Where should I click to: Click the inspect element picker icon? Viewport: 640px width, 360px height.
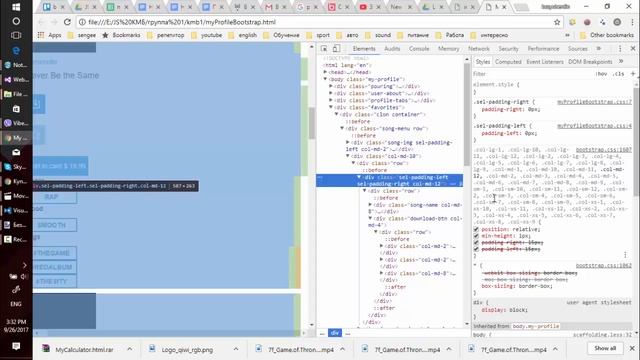pyautogui.click(x=324, y=49)
